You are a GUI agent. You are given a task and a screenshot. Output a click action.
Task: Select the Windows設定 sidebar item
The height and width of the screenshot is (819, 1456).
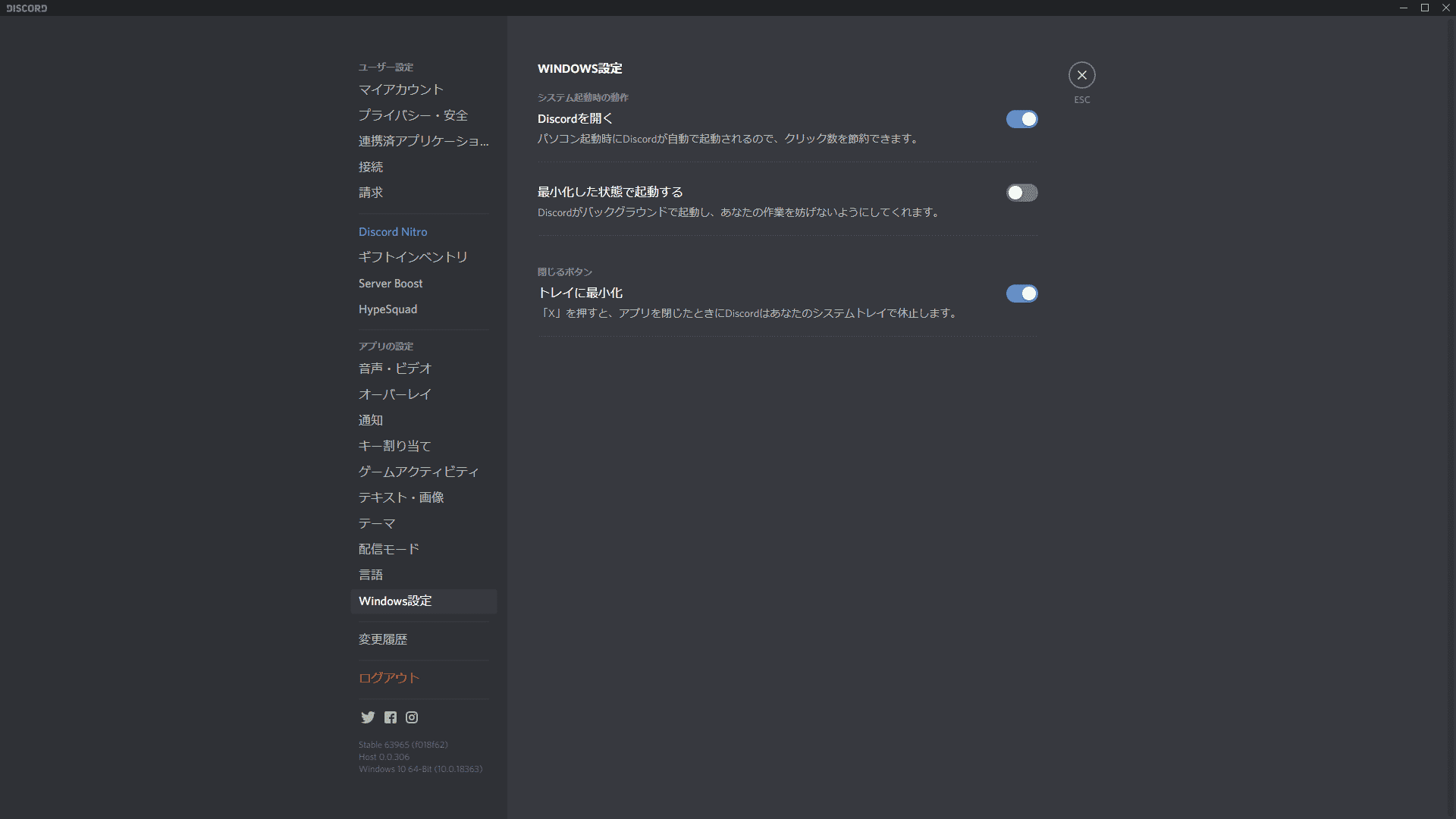pyautogui.click(x=424, y=601)
